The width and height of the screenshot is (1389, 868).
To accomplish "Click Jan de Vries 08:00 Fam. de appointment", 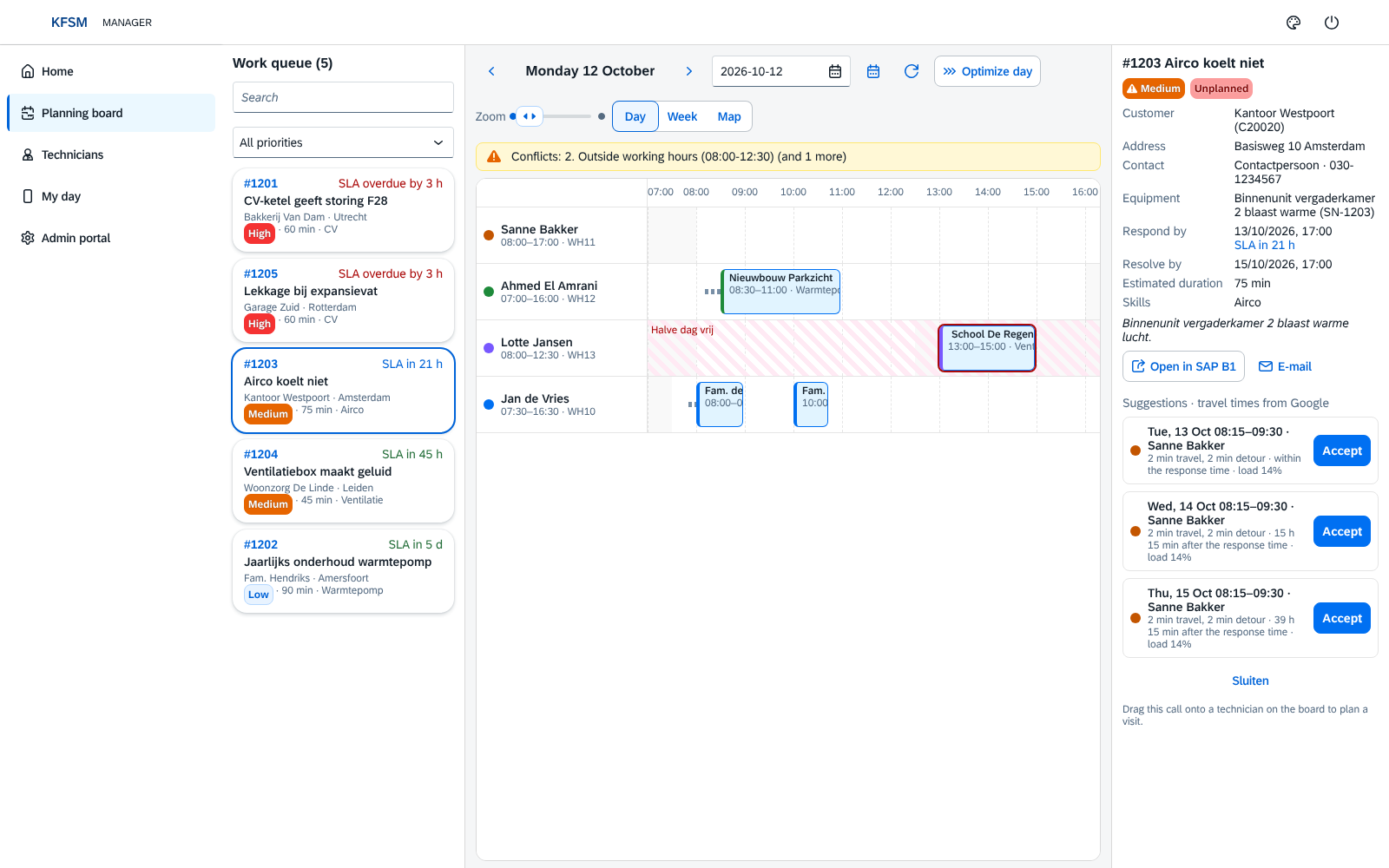I will [x=720, y=404].
